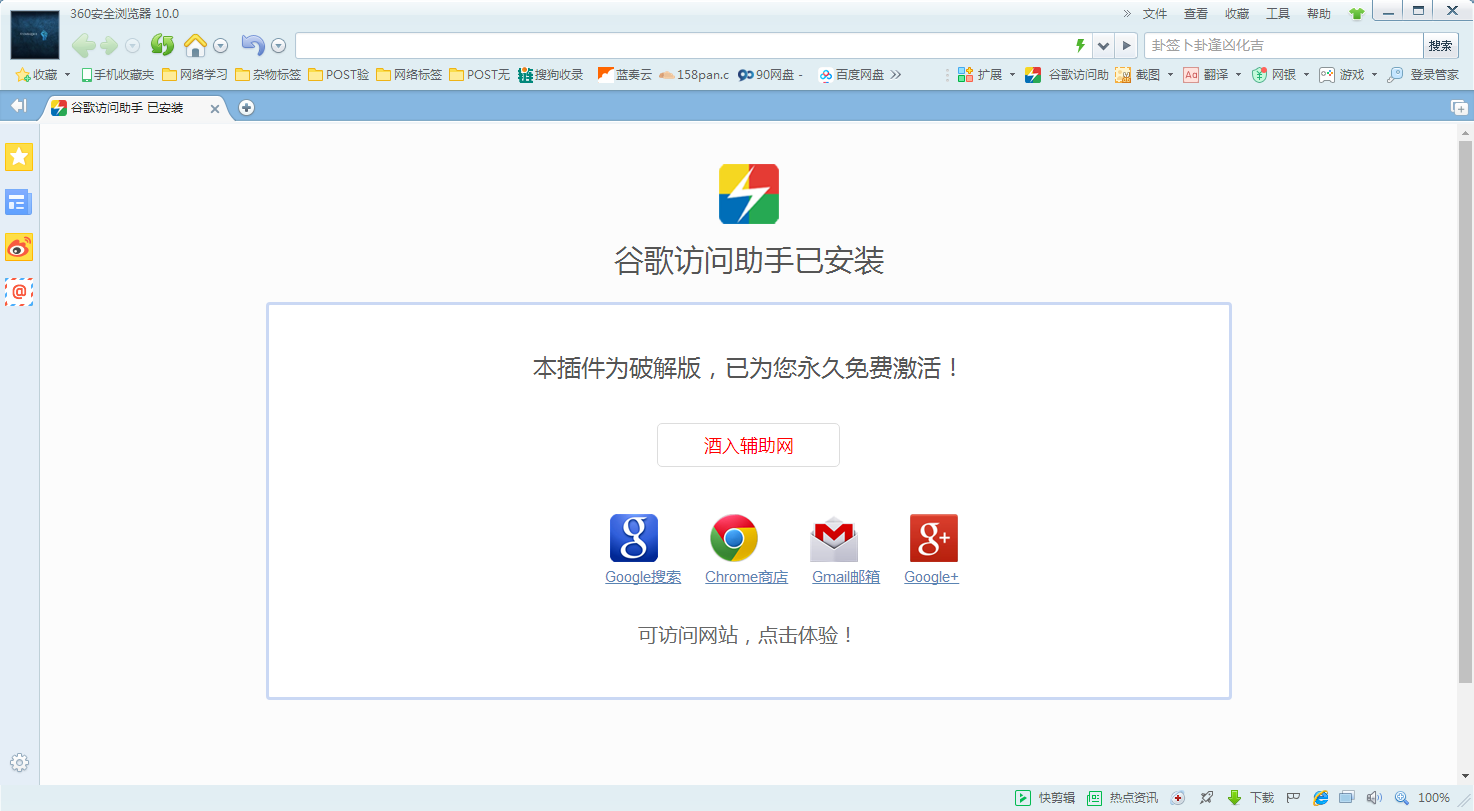
Task: Click the Chrome商店 icon
Action: tap(734, 538)
